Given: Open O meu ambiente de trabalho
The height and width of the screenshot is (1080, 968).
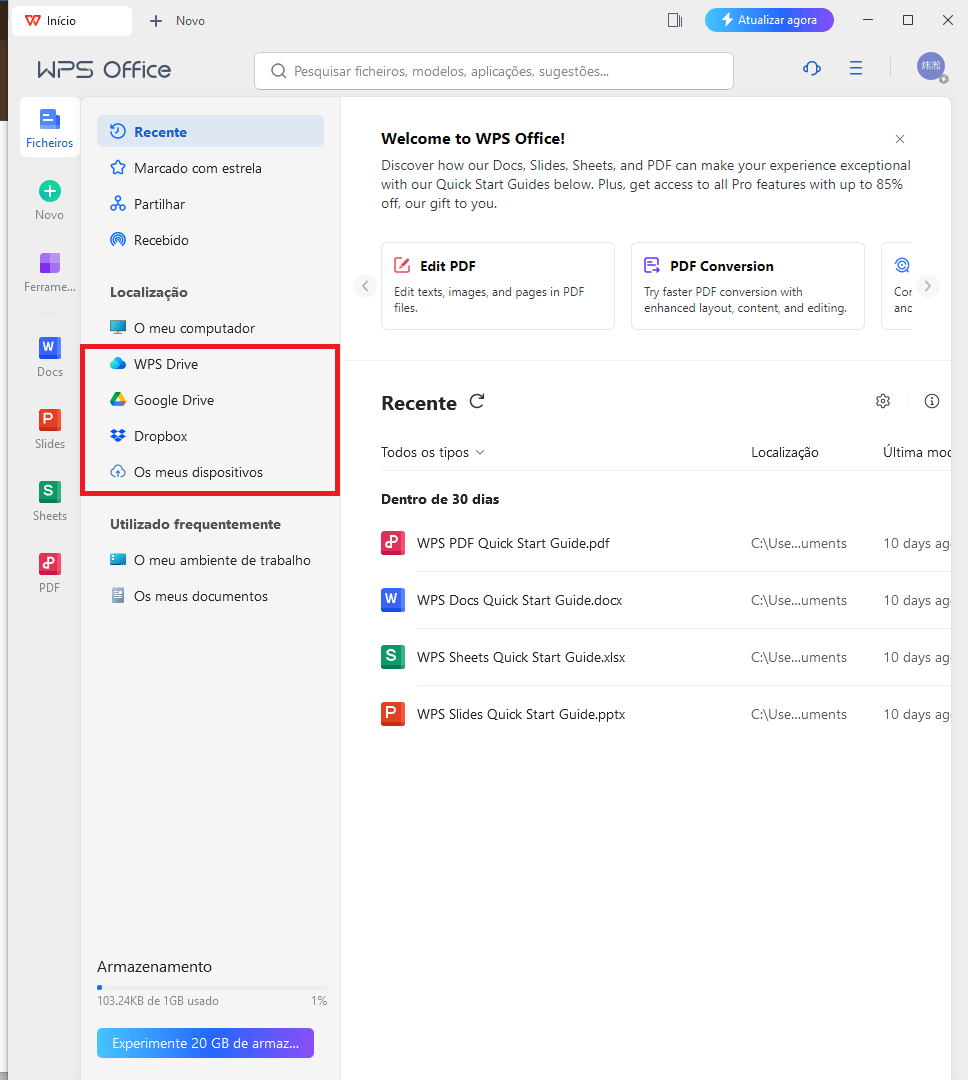Looking at the screenshot, I should (210, 560).
